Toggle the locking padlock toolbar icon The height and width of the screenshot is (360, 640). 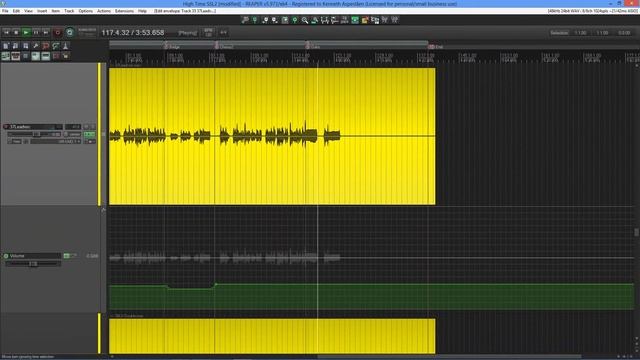pos(65,56)
